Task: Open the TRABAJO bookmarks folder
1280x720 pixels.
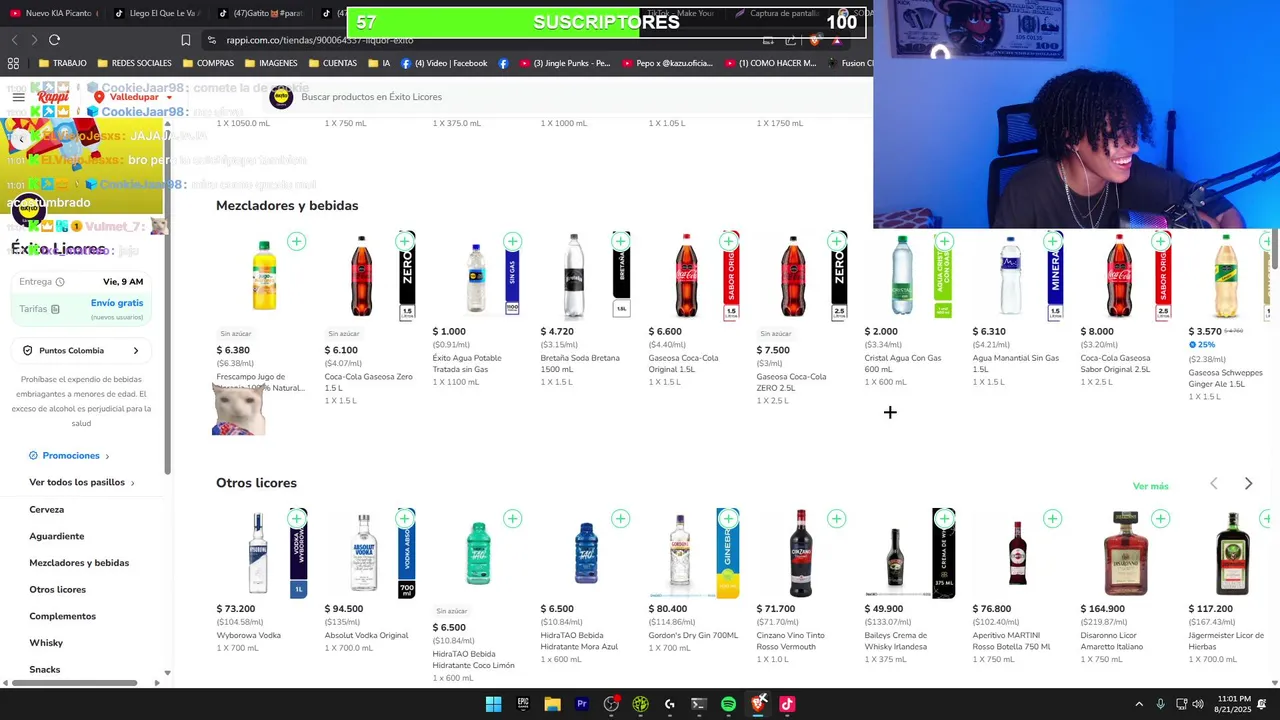Action: point(62,63)
